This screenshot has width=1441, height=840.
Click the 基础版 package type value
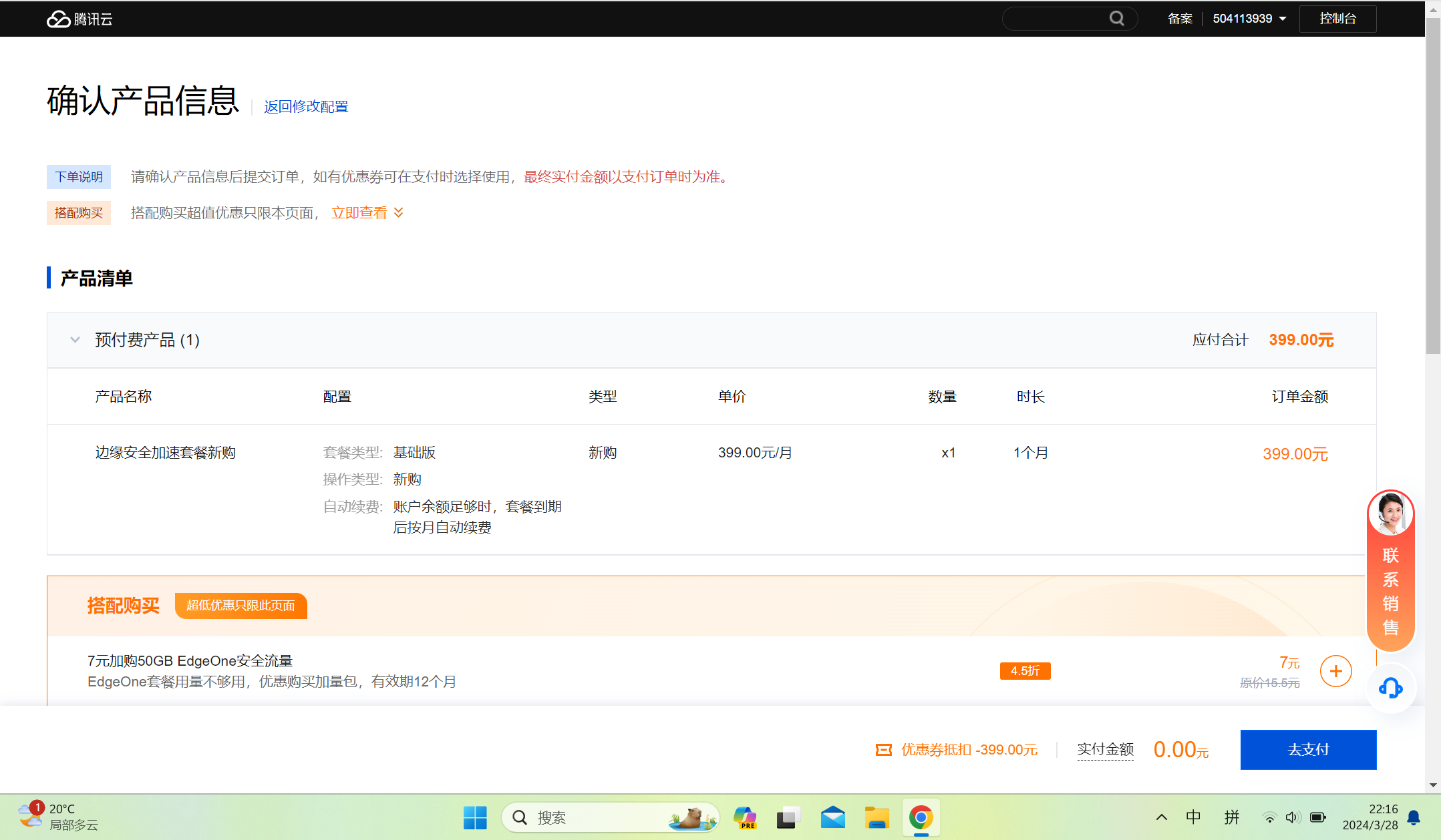point(414,453)
